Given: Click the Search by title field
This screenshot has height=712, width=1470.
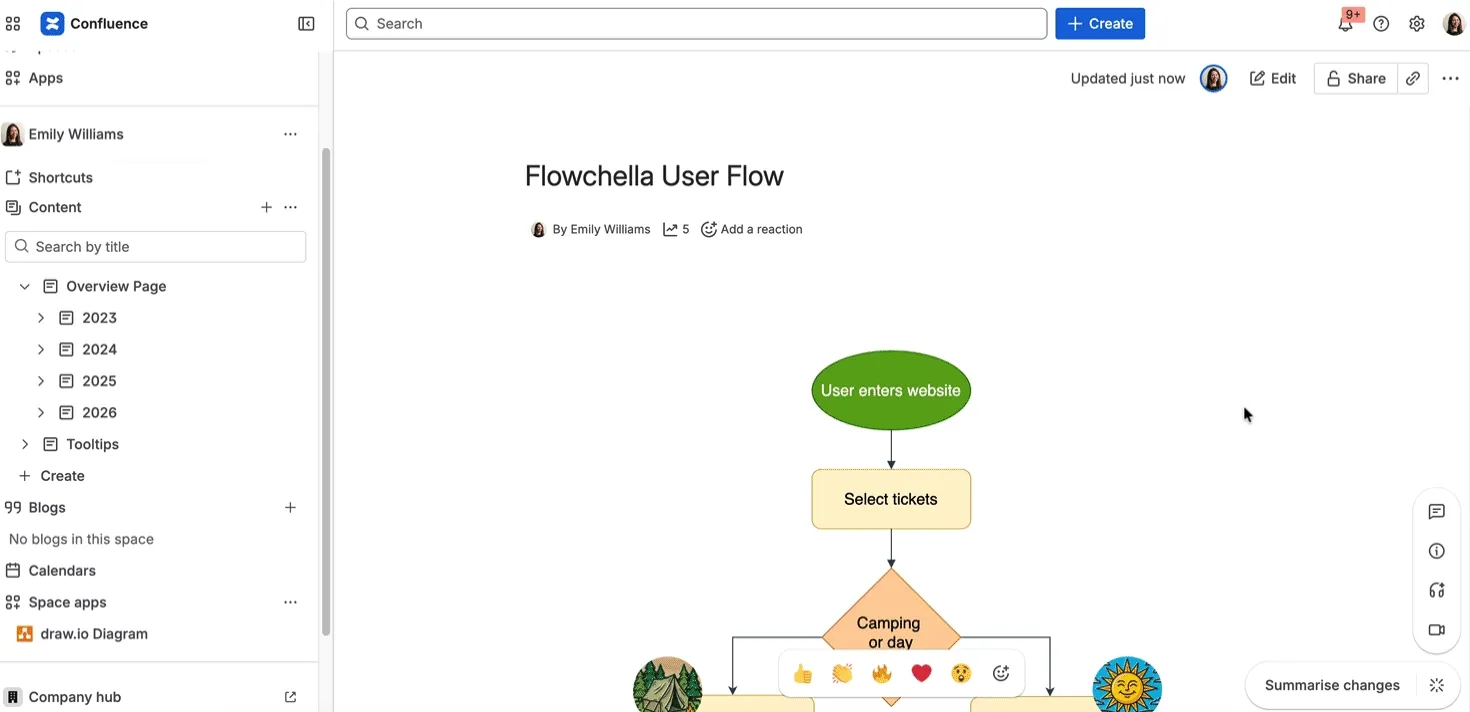Looking at the screenshot, I should [156, 247].
